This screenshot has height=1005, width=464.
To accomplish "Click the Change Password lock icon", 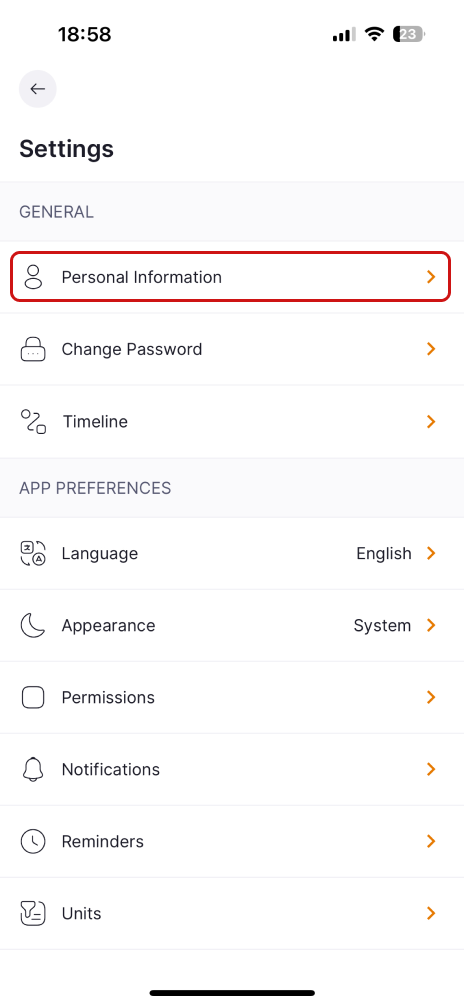I will tap(33, 349).
